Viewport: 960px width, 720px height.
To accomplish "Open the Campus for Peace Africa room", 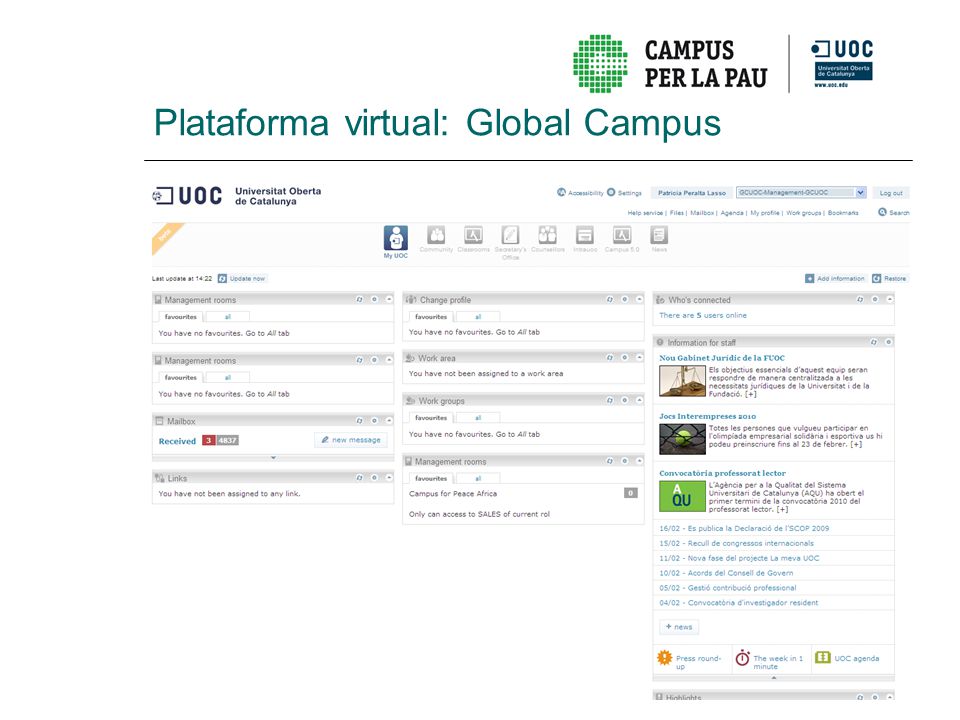I will click(453, 493).
